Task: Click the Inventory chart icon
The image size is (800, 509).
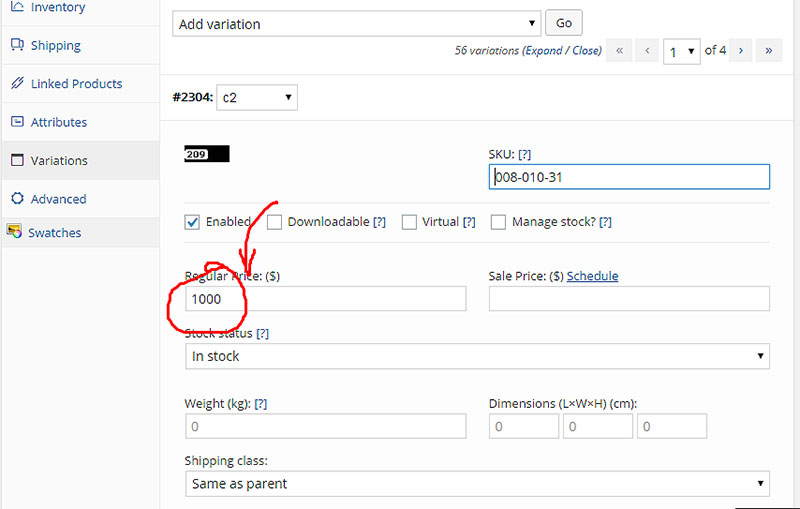Action: coord(17,7)
